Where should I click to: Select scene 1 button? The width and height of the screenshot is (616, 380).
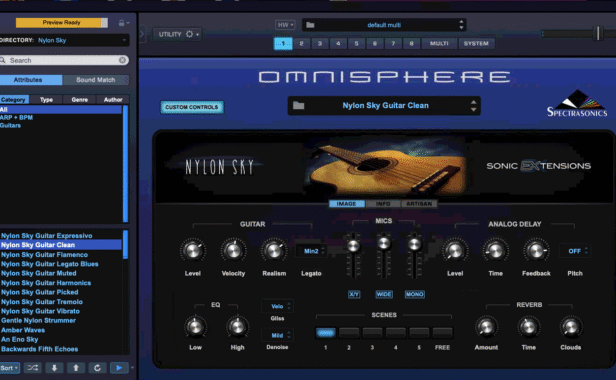point(326,333)
